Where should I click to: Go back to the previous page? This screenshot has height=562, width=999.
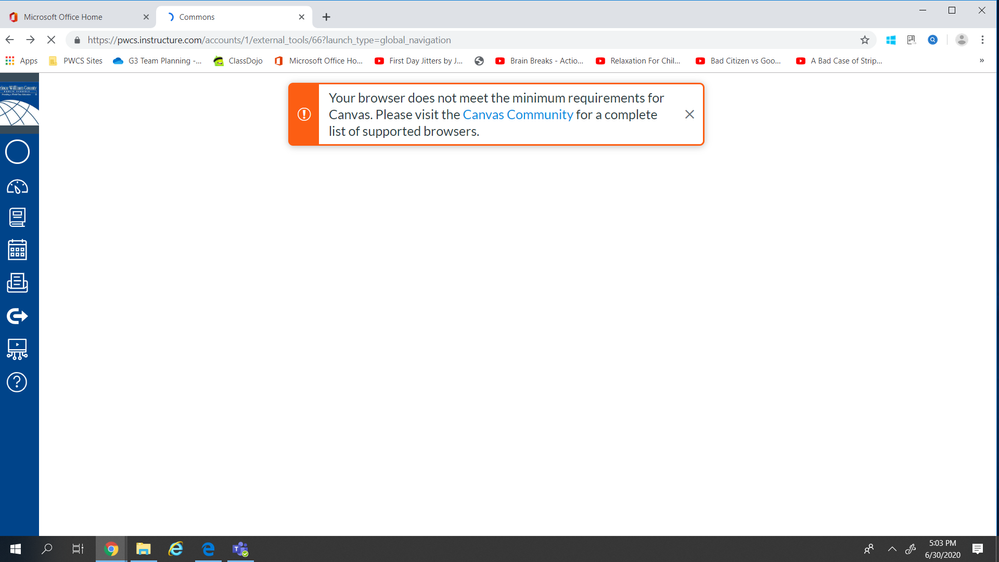coord(10,40)
